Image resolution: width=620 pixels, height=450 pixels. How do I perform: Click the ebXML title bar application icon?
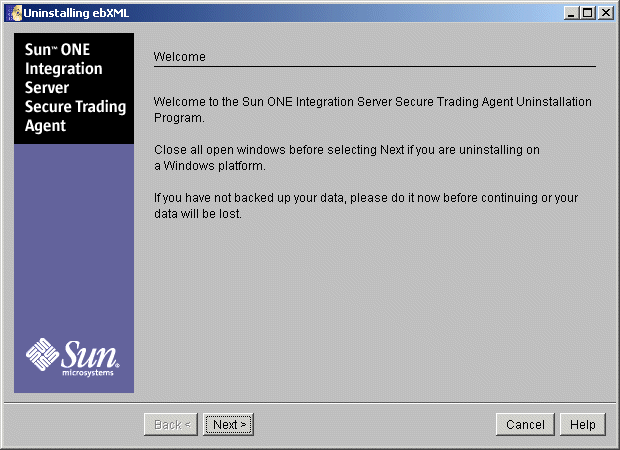pos(15,13)
